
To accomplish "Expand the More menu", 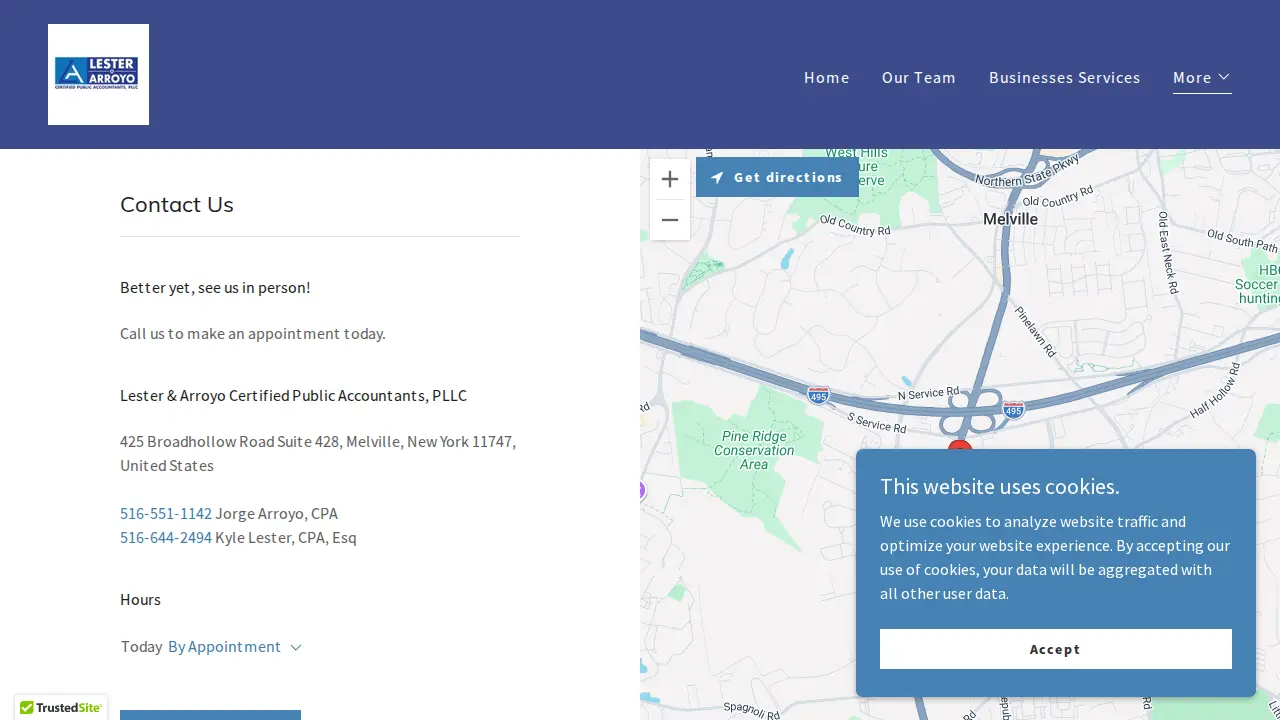I will click(1202, 78).
